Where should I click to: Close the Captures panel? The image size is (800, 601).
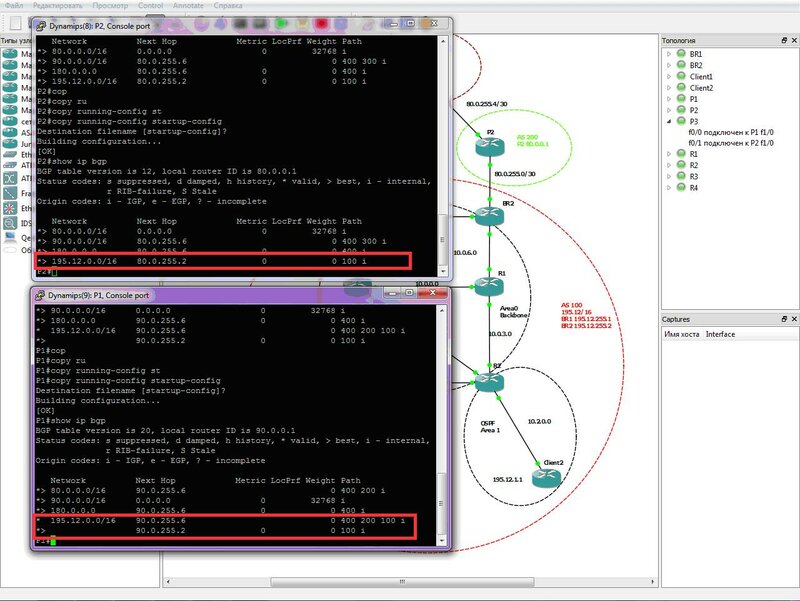coord(793,319)
